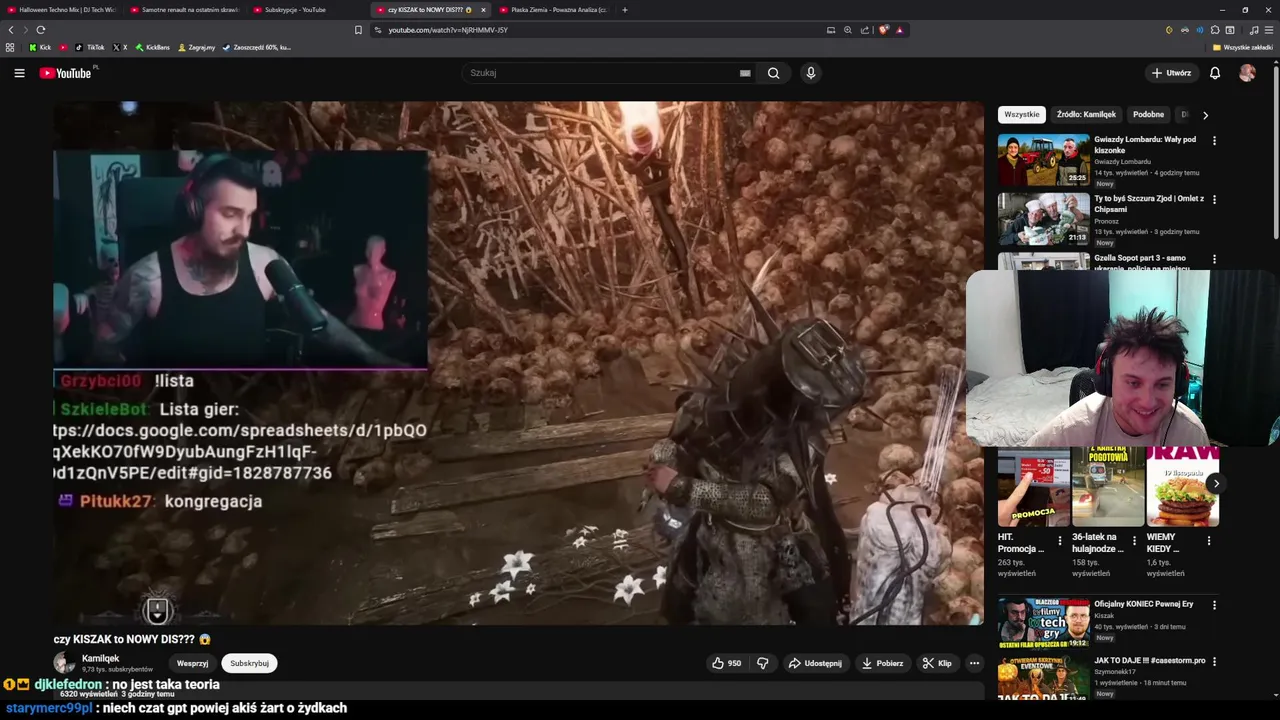Switch to Samotne renault browser tab

point(185,10)
